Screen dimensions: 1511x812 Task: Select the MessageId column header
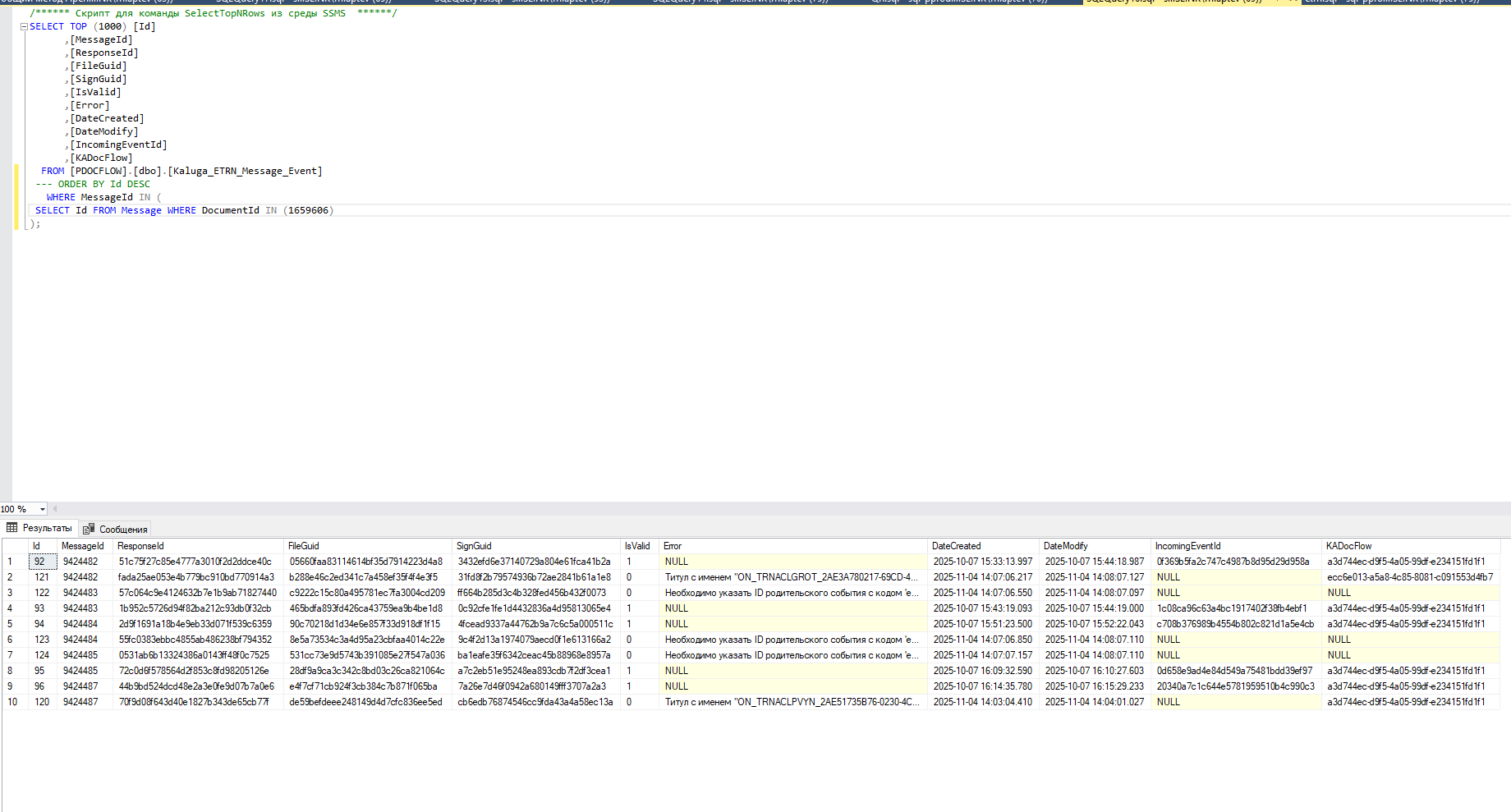click(x=85, y=546)
